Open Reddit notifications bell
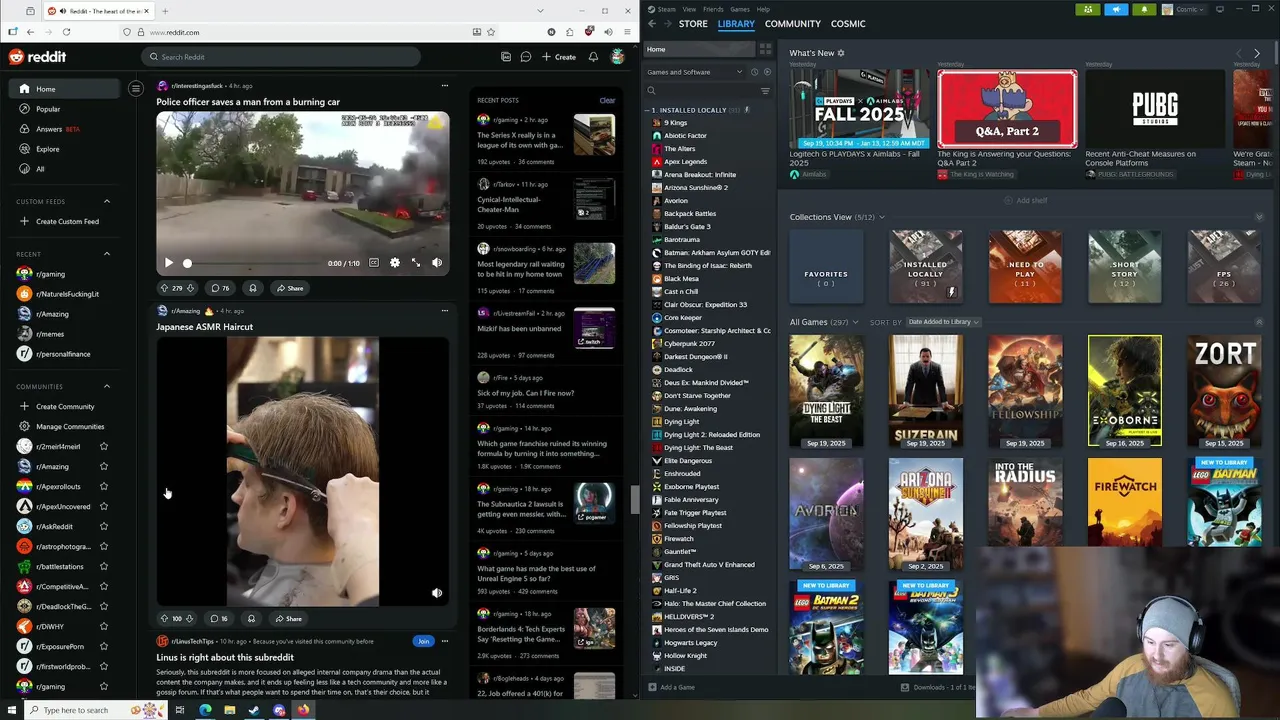 (x=593, y=57)
